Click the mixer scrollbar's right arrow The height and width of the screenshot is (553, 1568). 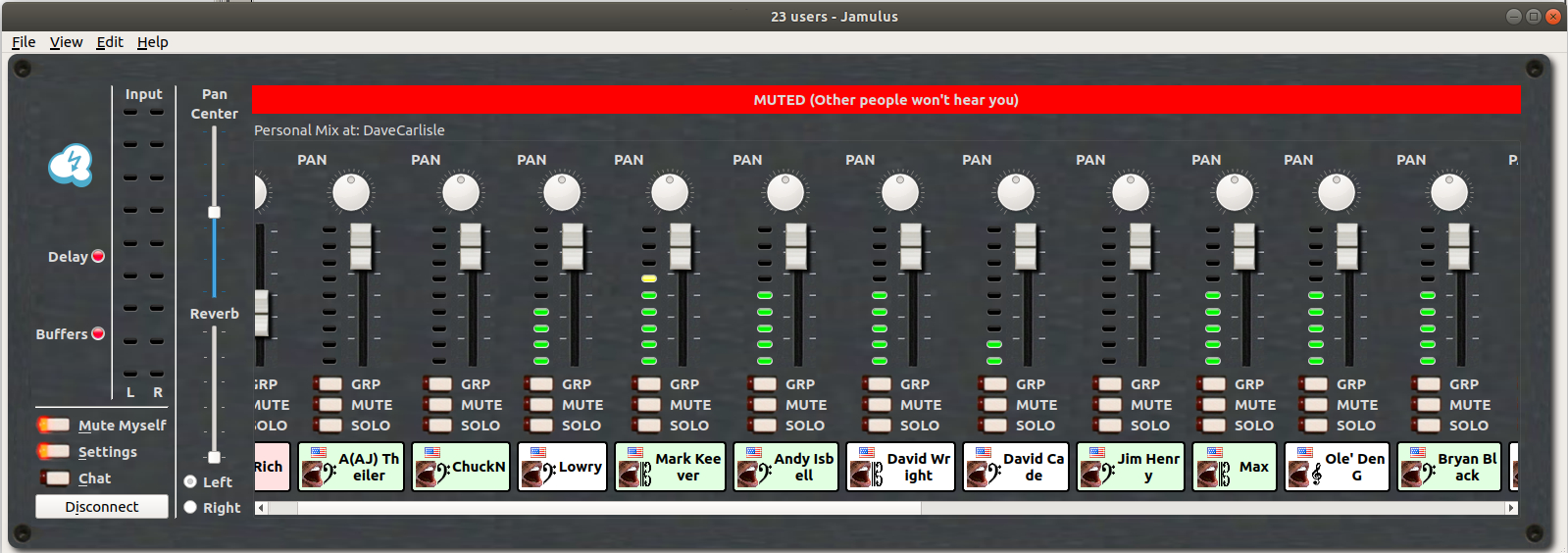1511,508
